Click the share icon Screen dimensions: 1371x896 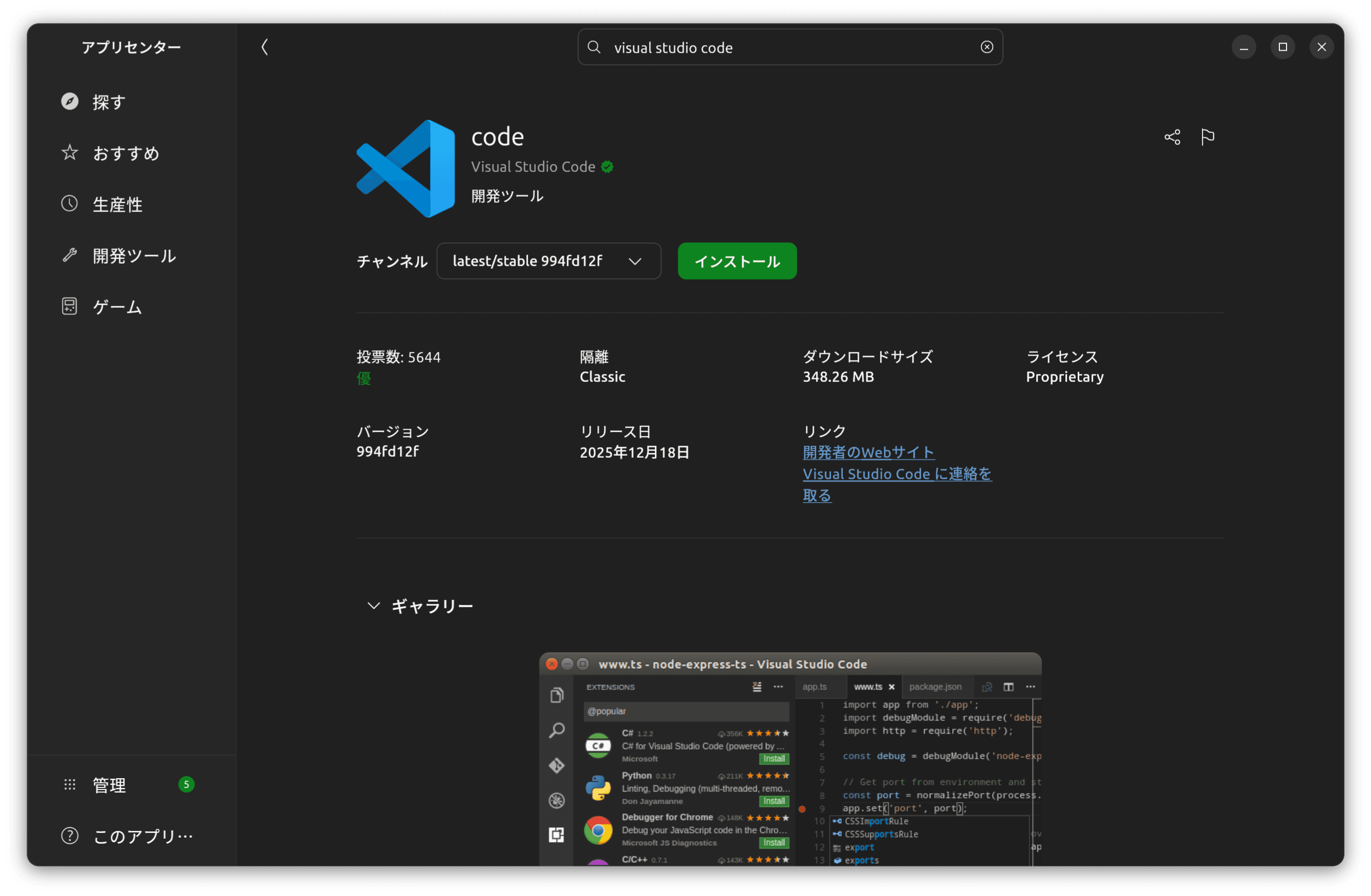pyautogui.click(x=1172, y=137)
